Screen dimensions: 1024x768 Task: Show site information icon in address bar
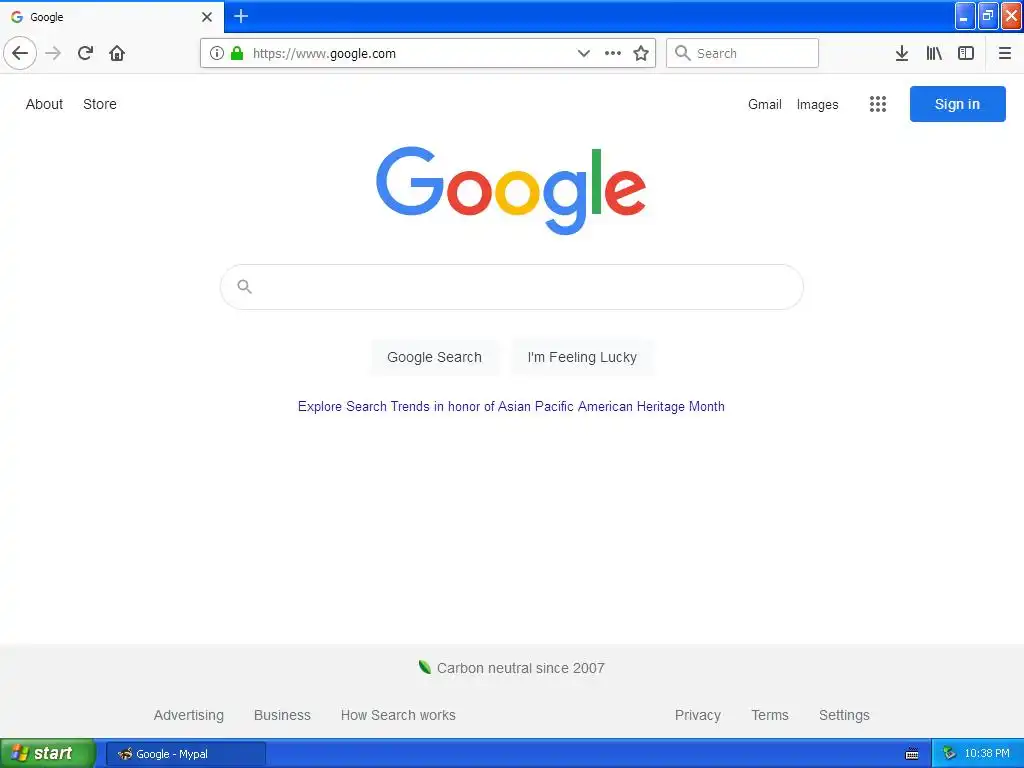point(216,53)
